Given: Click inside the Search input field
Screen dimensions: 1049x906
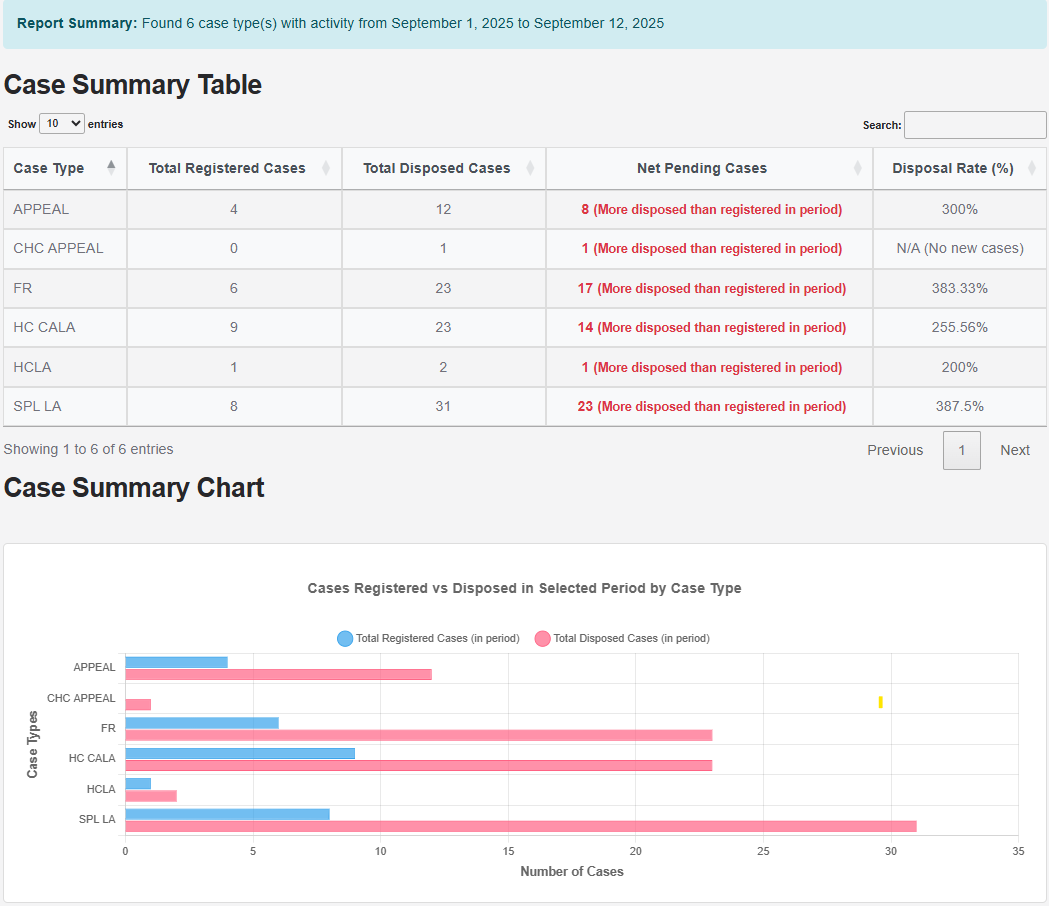Looking at the screenshot, I should click(974, 125).
